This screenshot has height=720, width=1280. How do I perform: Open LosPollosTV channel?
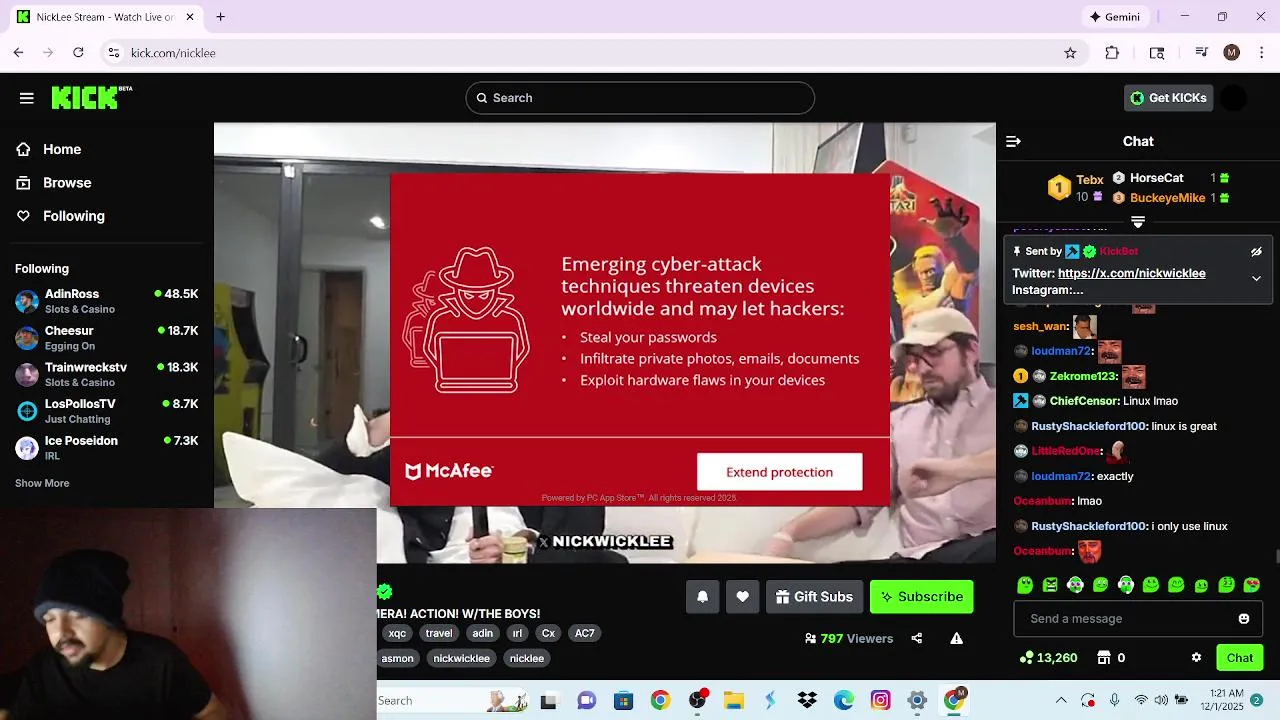click(107, 411)
